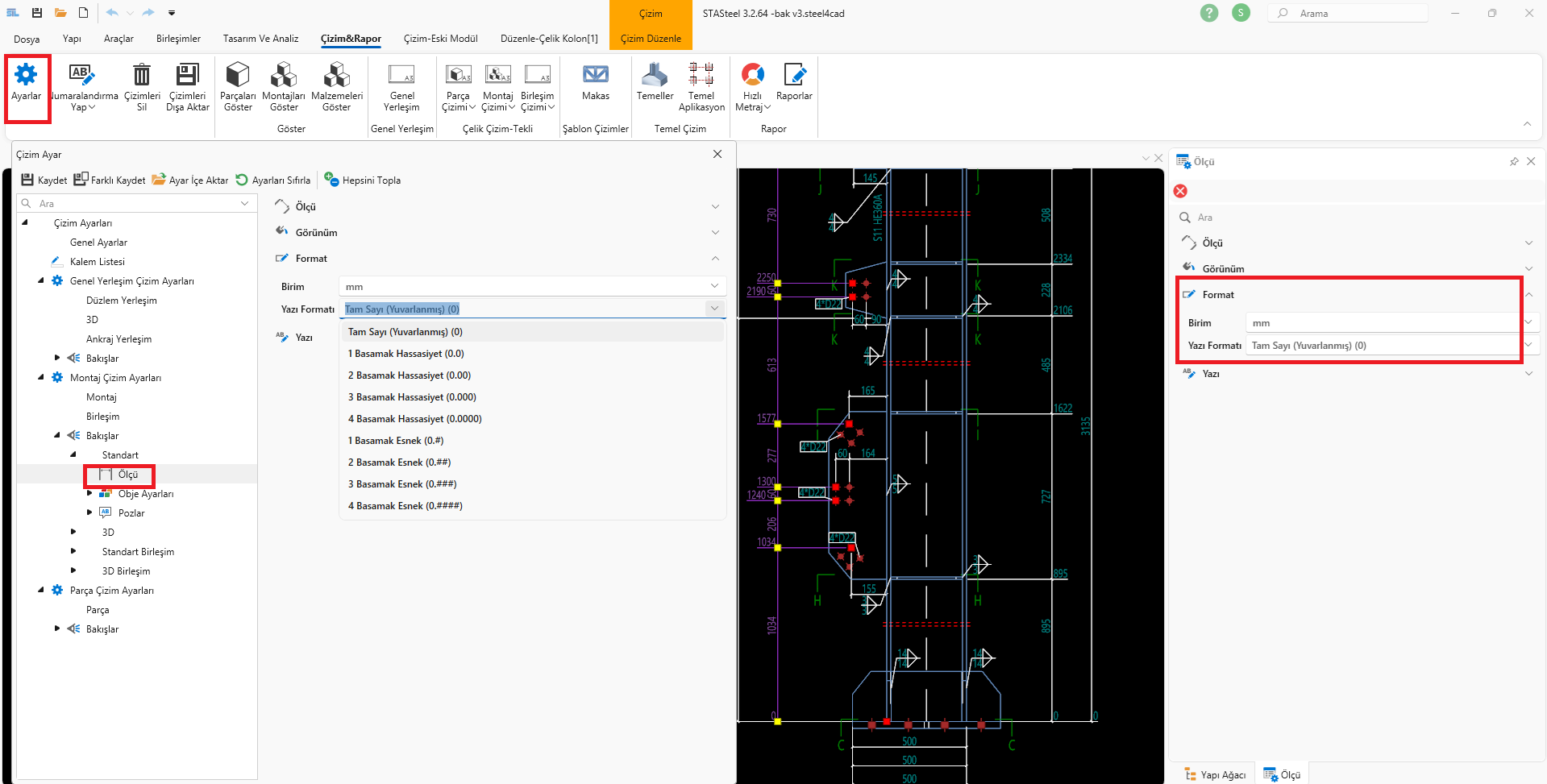Click the Ayarları Sıfırla button
The height and width of the screenshot is (784, 1547).
click(272, 180)
